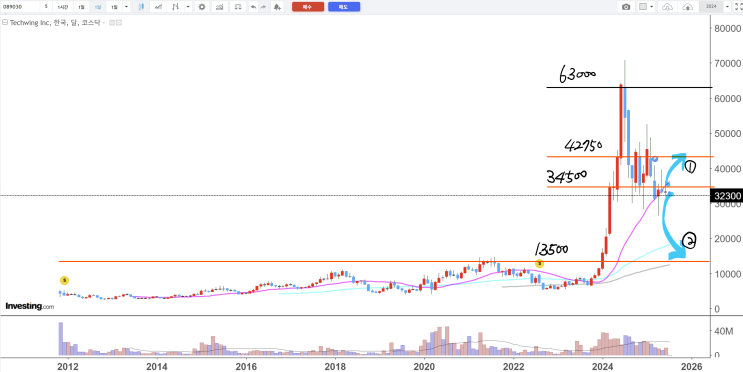The image size is (743, 372).
Task: Click the tall volume bar at 2012
Action: click(x=61, y=339)
